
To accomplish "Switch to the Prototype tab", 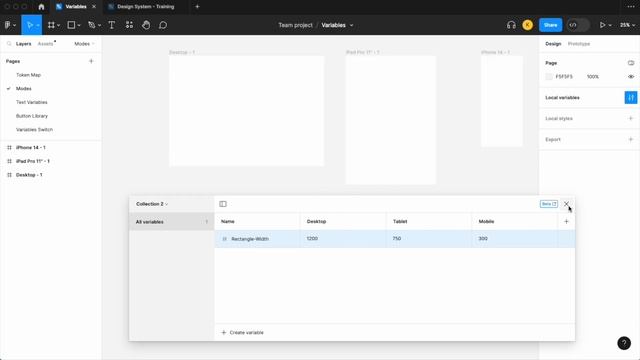I will [579, 44].
